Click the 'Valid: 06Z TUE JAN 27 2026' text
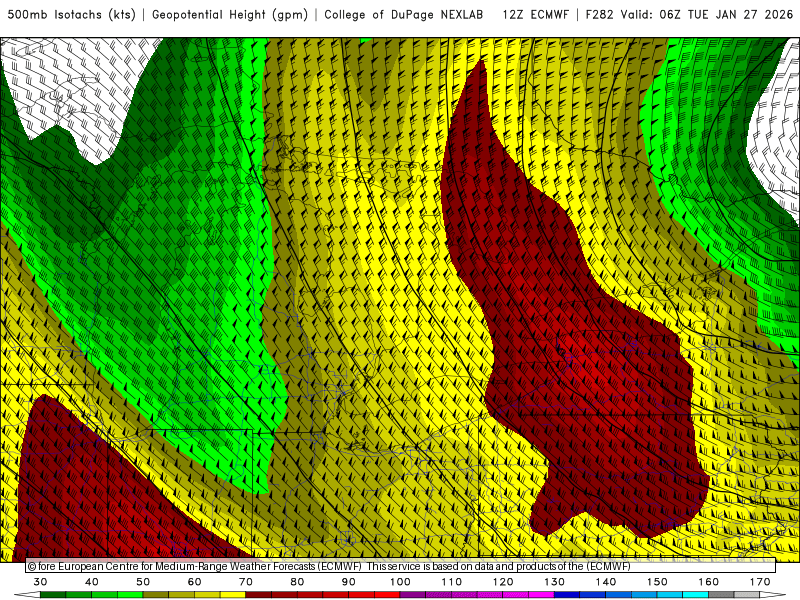Screen dimensions: 800x600 pyautogui.click(x=707, y=15)
